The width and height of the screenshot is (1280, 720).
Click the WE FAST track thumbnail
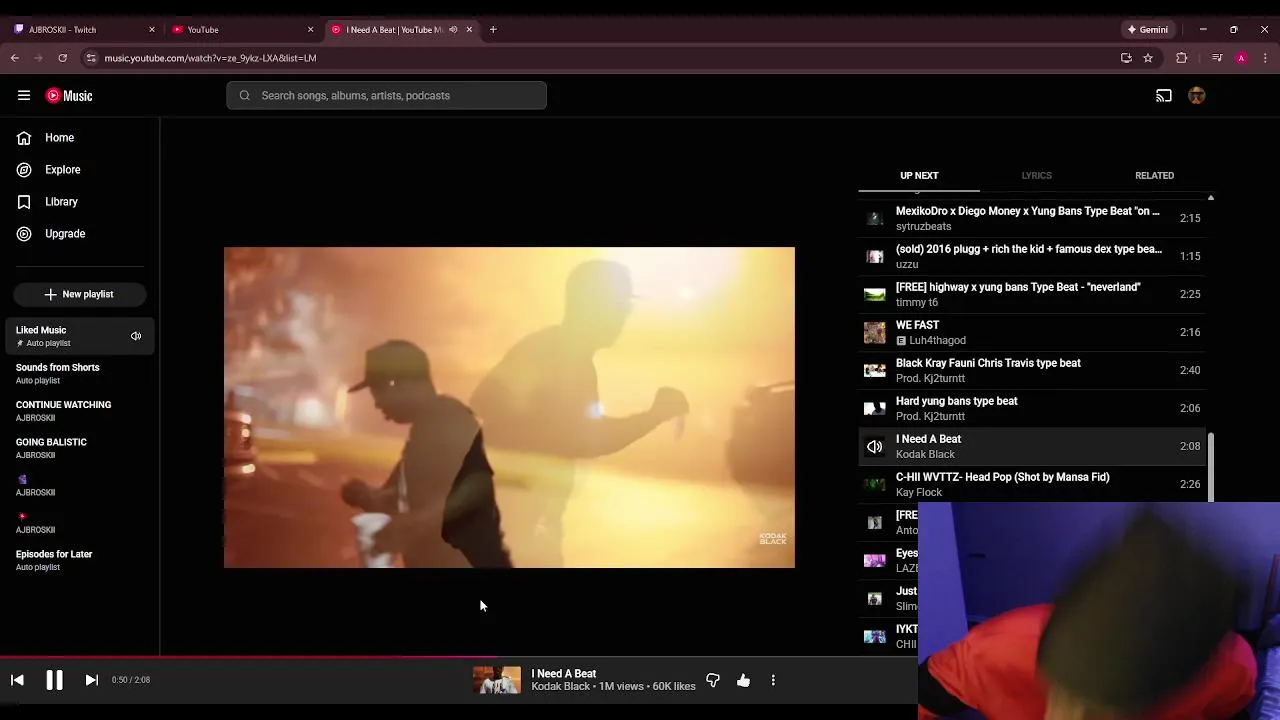coord(875,332)
